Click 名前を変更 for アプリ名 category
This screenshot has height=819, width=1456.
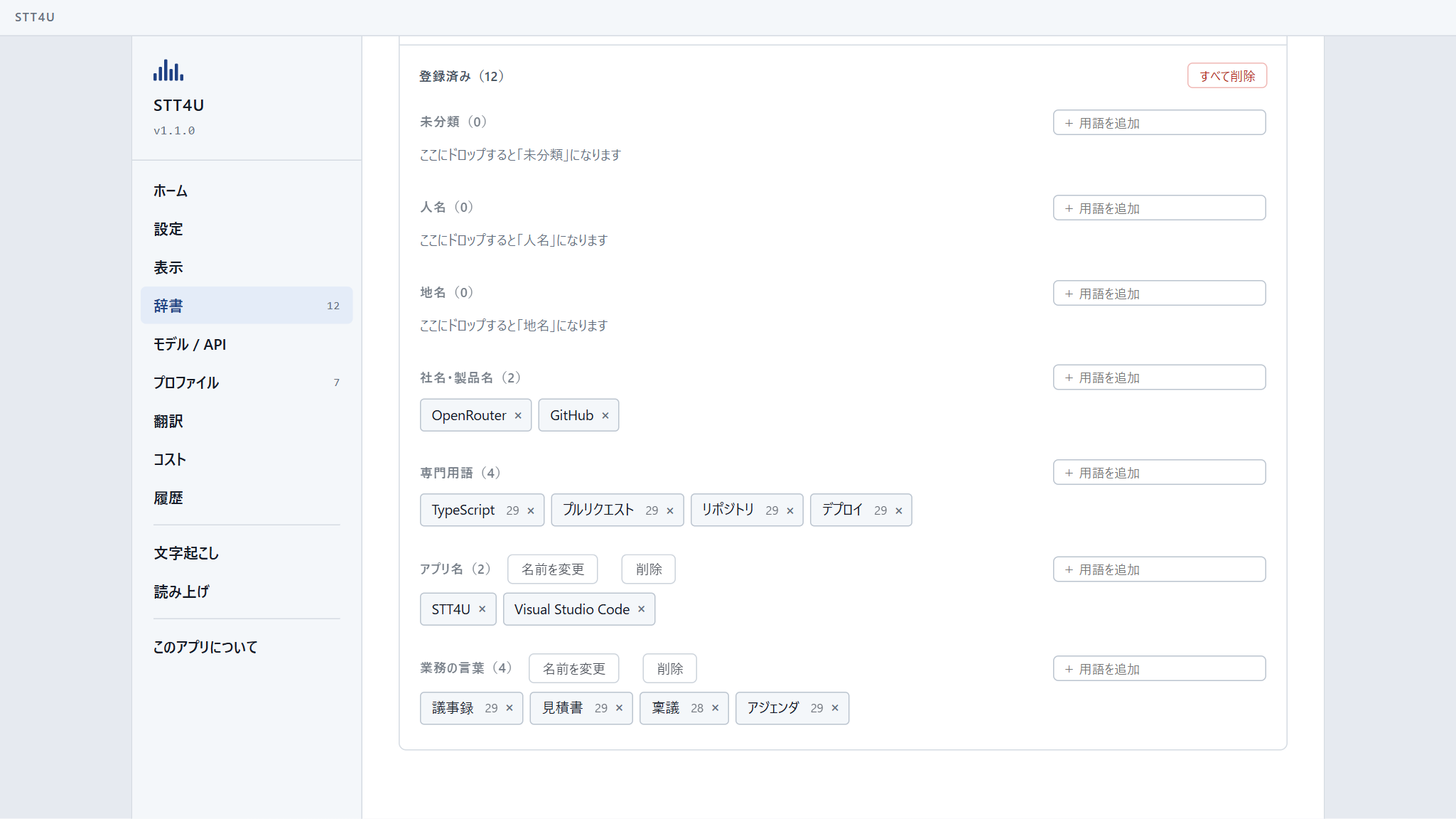[553, 569]
